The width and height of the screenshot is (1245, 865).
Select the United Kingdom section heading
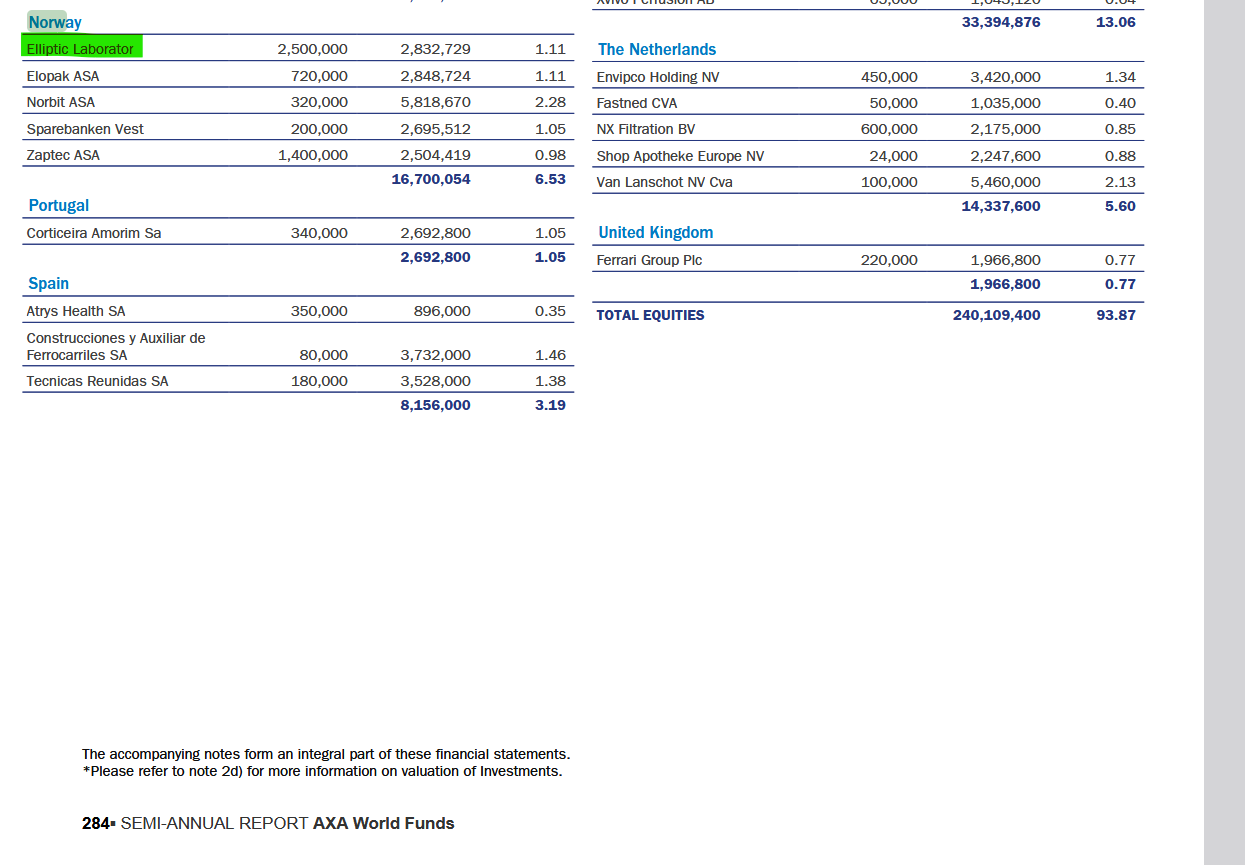(x=655, y=232)
